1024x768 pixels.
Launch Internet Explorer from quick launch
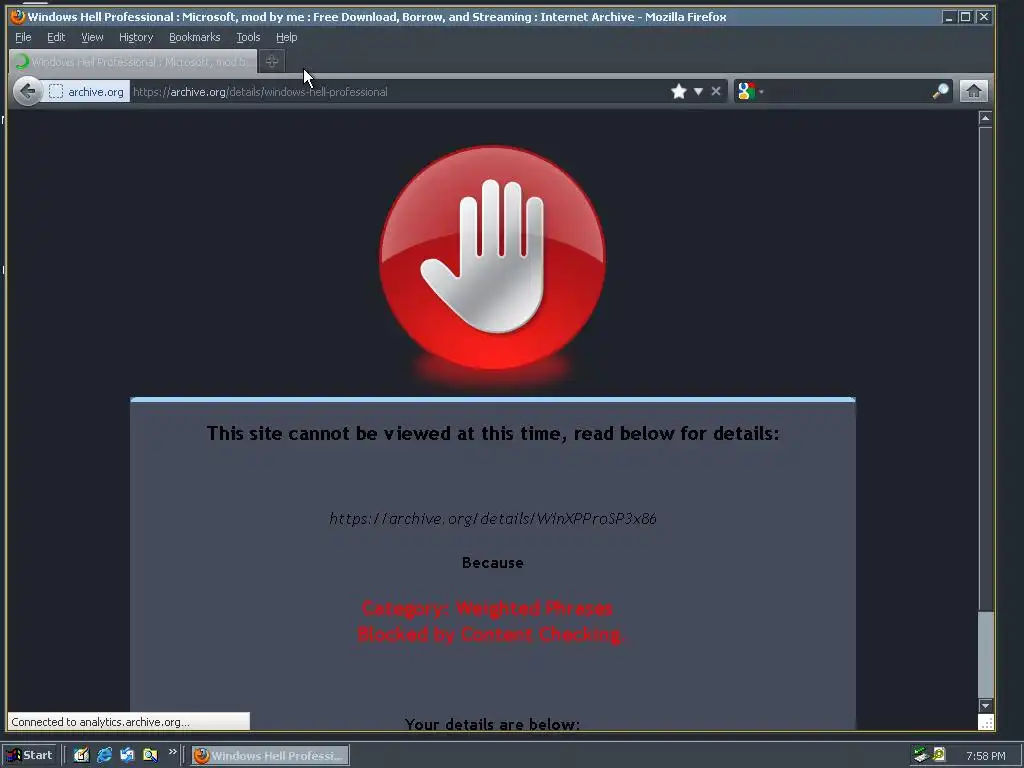104,756
